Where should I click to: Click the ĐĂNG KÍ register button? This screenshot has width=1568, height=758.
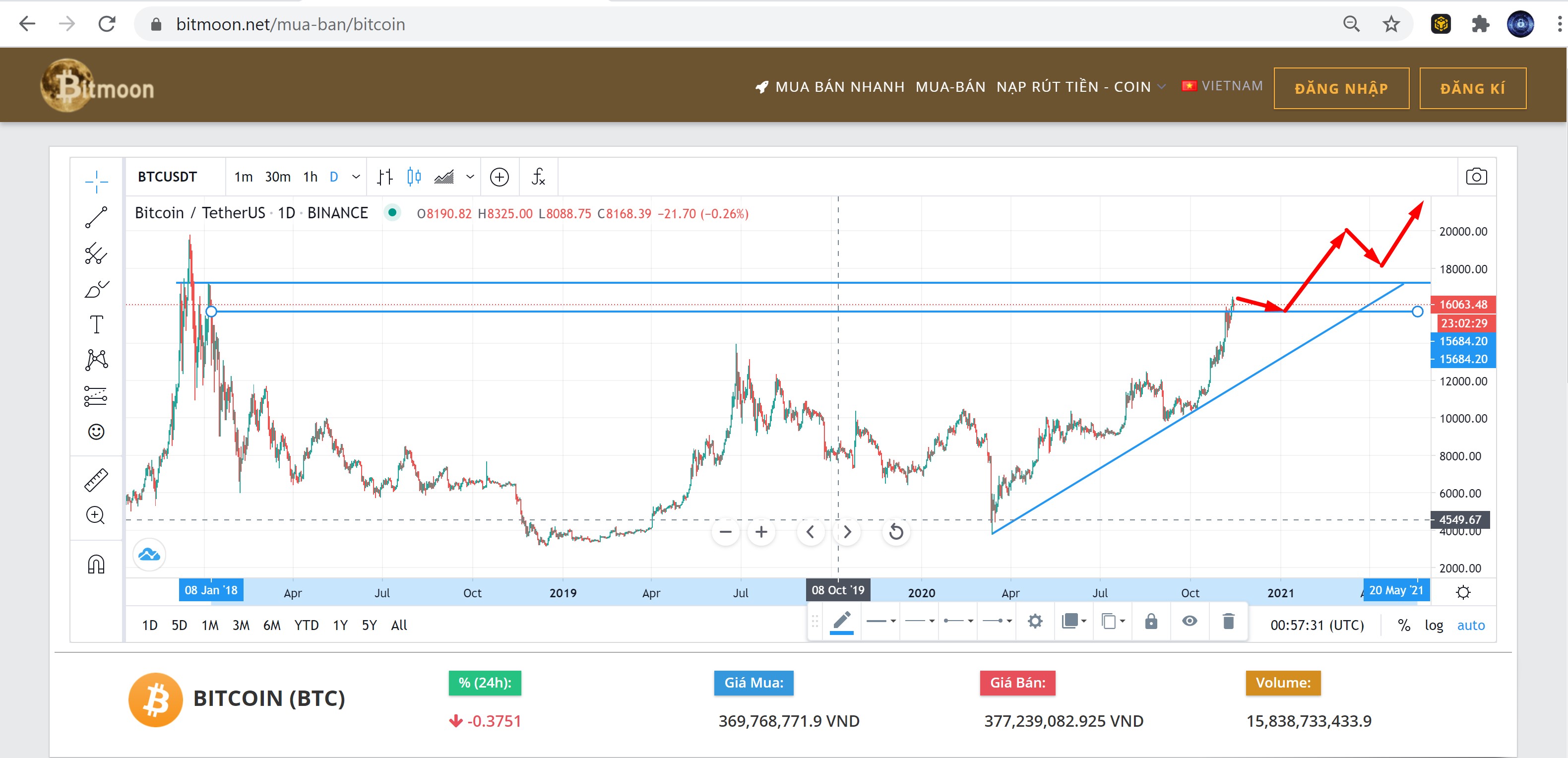coord(1472,88)
